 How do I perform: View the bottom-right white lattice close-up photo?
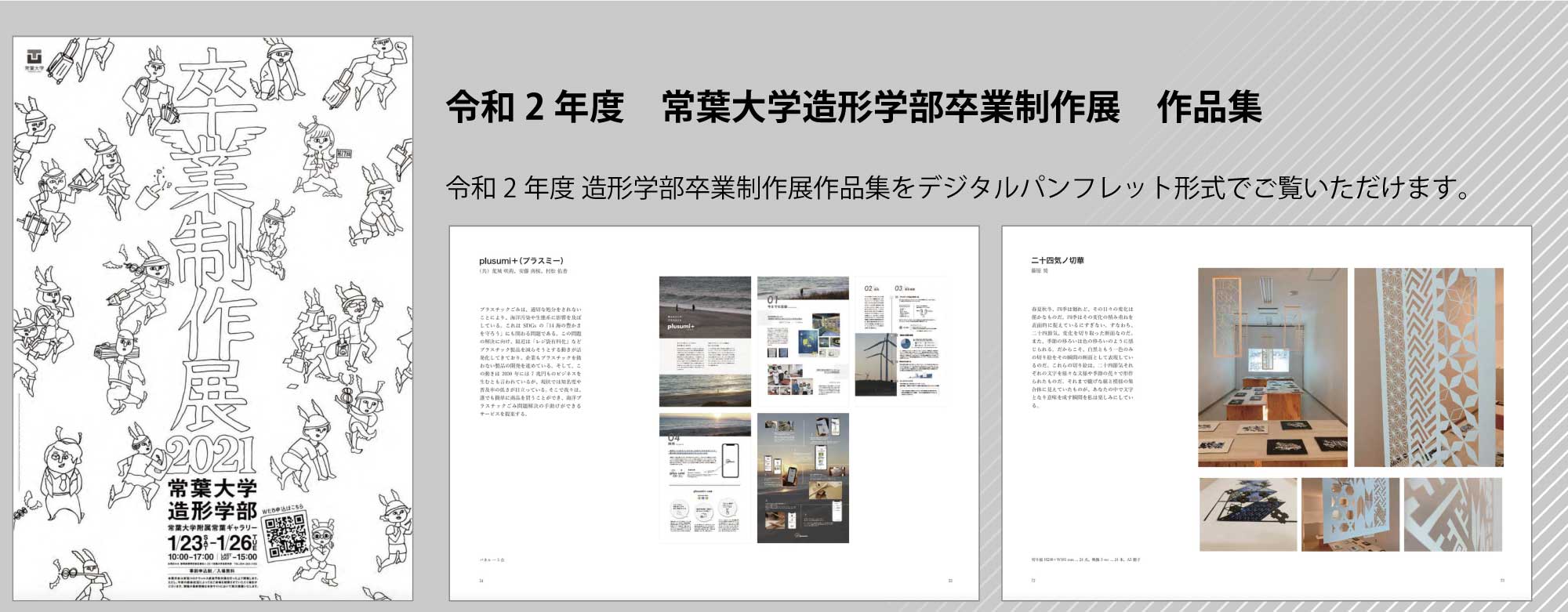[1453, 515]
